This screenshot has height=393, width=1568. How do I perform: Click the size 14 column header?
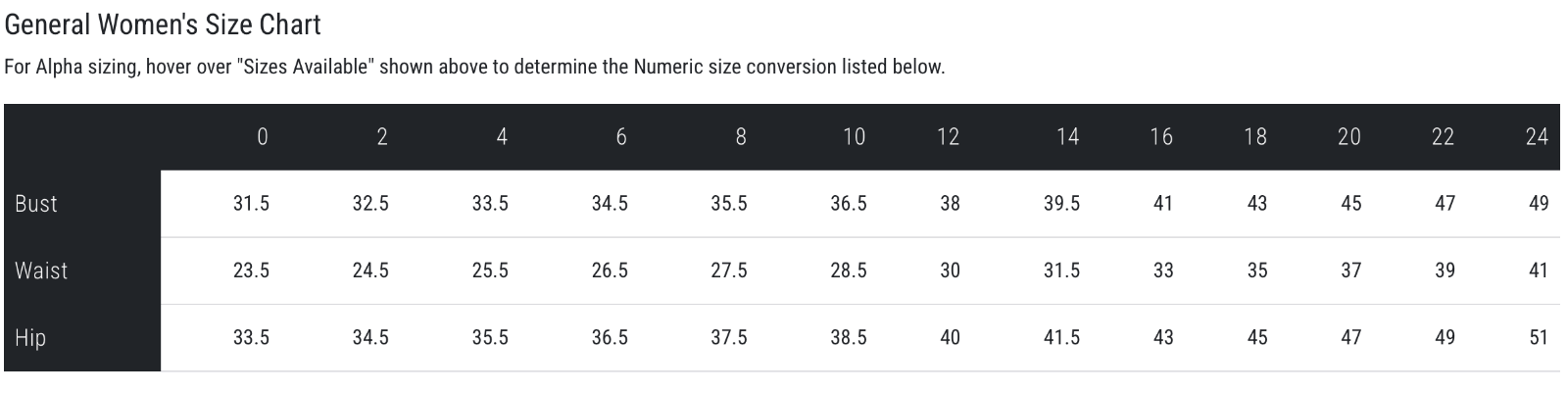pos(1068,137)
